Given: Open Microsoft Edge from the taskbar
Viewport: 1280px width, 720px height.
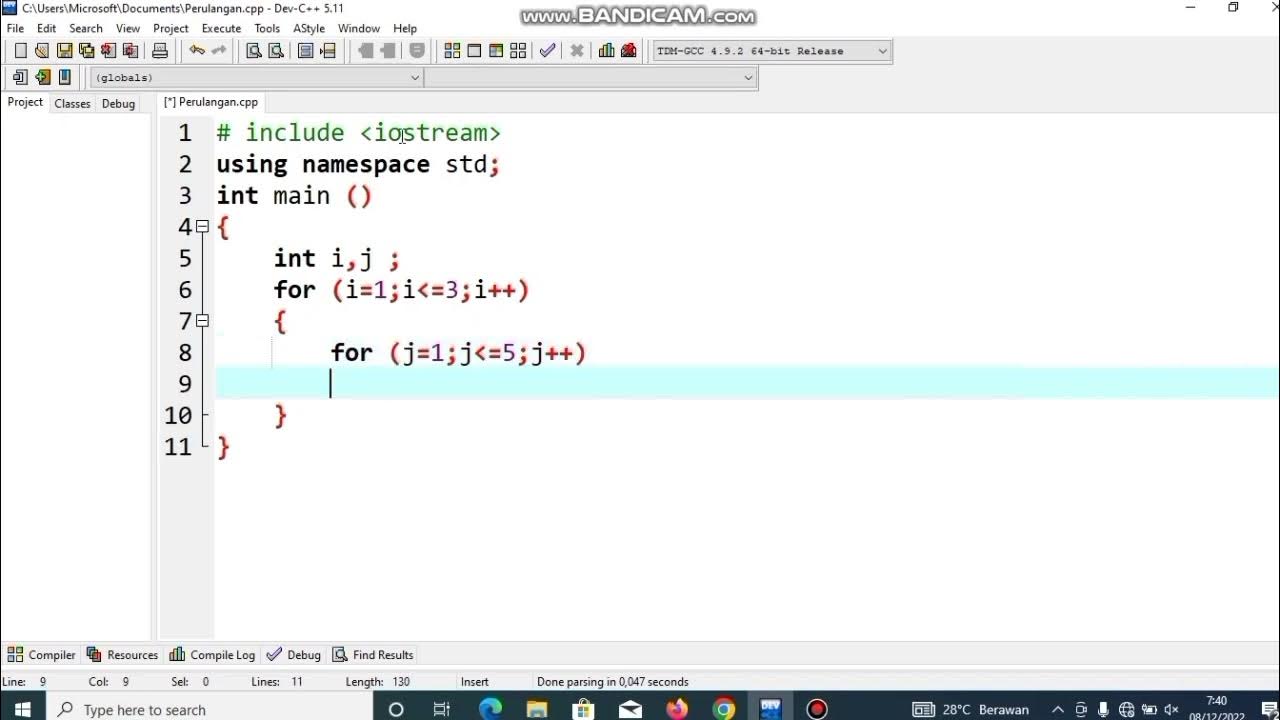Looking at the screenshot, I should pyautogui.click(x=490, y=709).
